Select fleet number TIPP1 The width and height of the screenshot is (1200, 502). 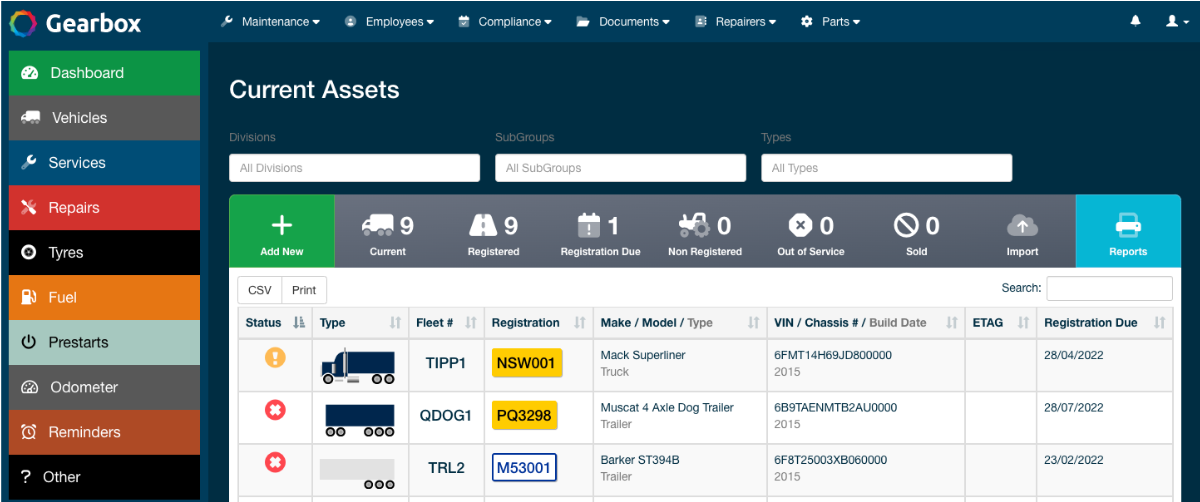pyautogui.click(x=446, y=363)
